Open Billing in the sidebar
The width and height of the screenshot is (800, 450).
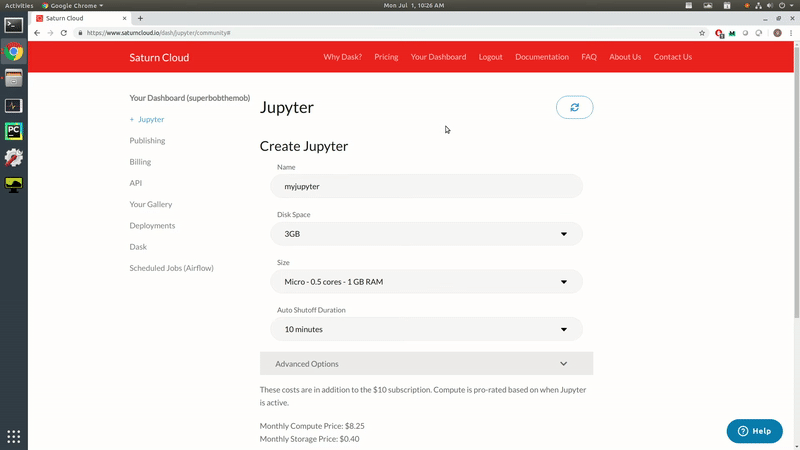(x=140, y=162)
